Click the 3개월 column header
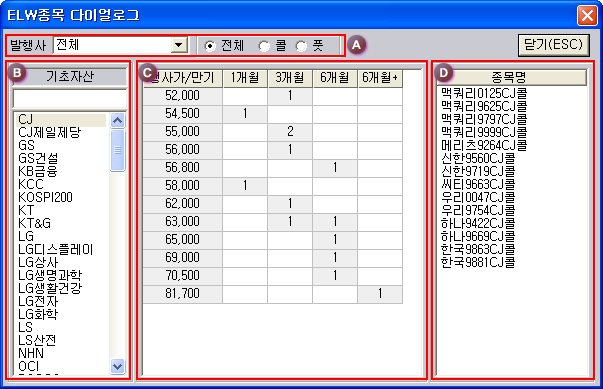603x389 pixels. coord(290,78)
